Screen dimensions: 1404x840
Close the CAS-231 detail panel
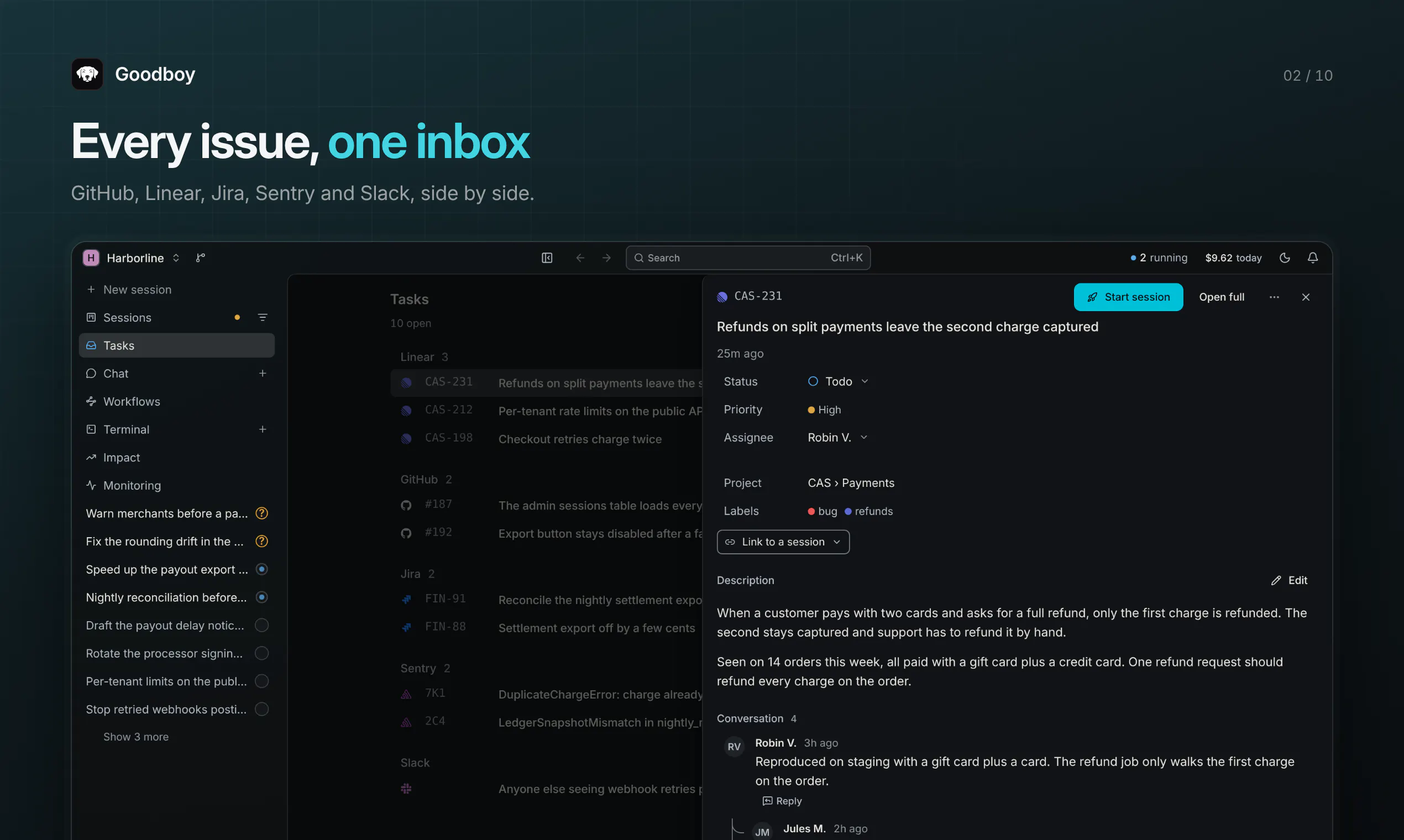[1306, 297]
